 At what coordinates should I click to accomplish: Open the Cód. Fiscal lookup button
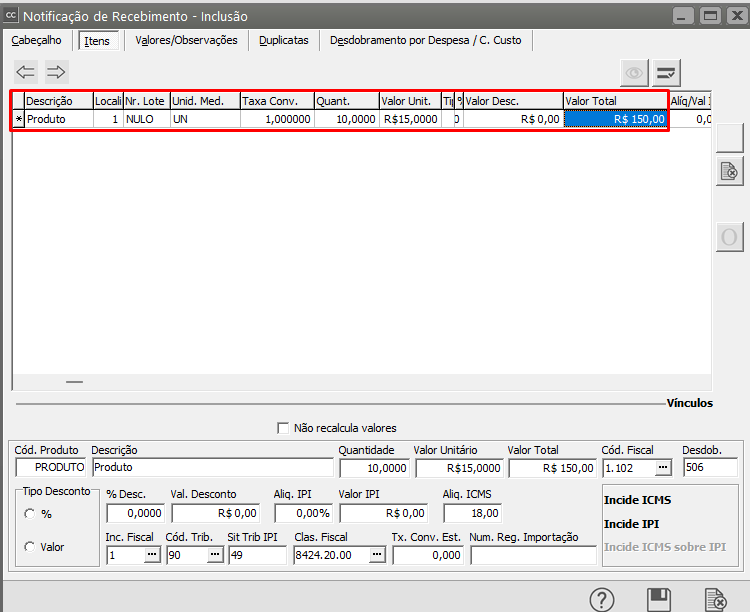pyautogui.click(x=662, y=468)
